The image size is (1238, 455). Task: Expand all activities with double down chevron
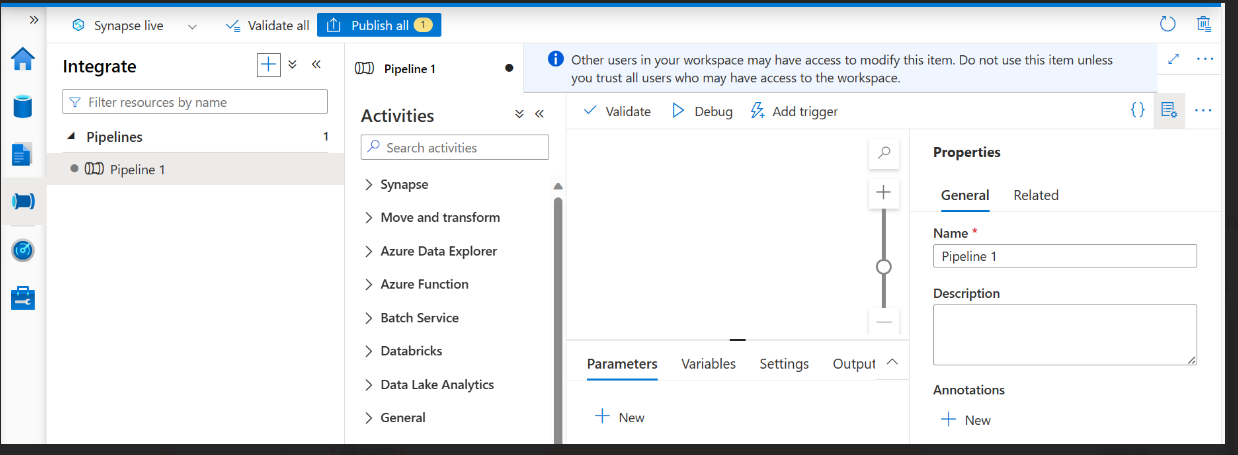(x=519, y=114)
